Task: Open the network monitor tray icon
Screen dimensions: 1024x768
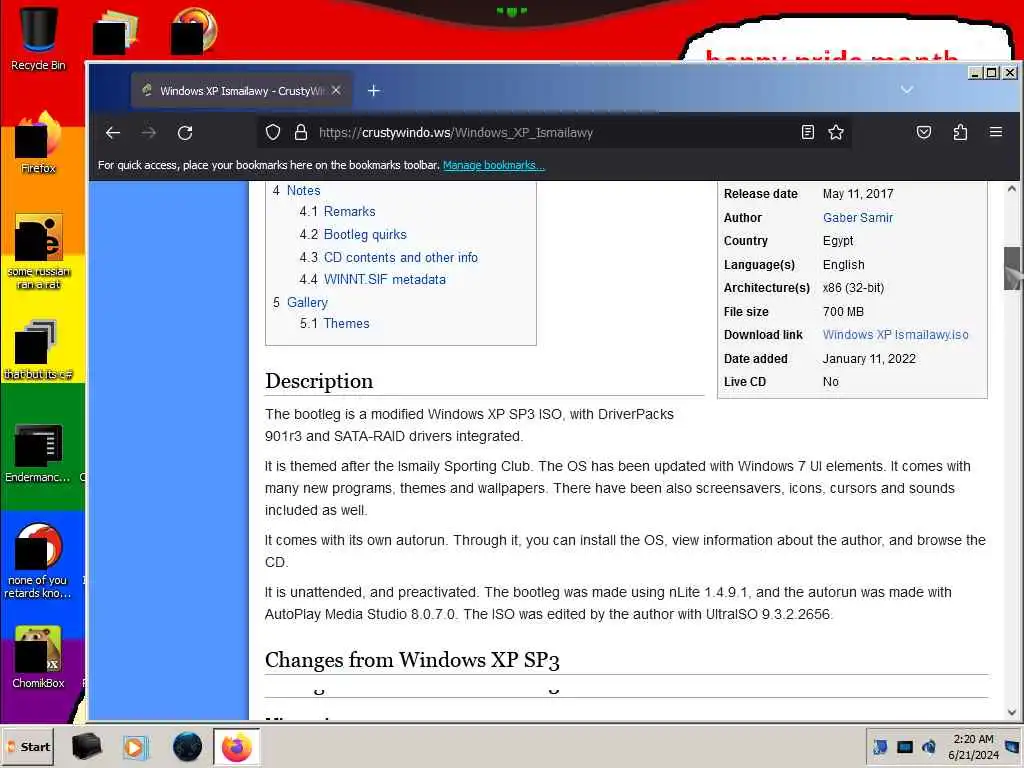Action: [x=904, y=746]
